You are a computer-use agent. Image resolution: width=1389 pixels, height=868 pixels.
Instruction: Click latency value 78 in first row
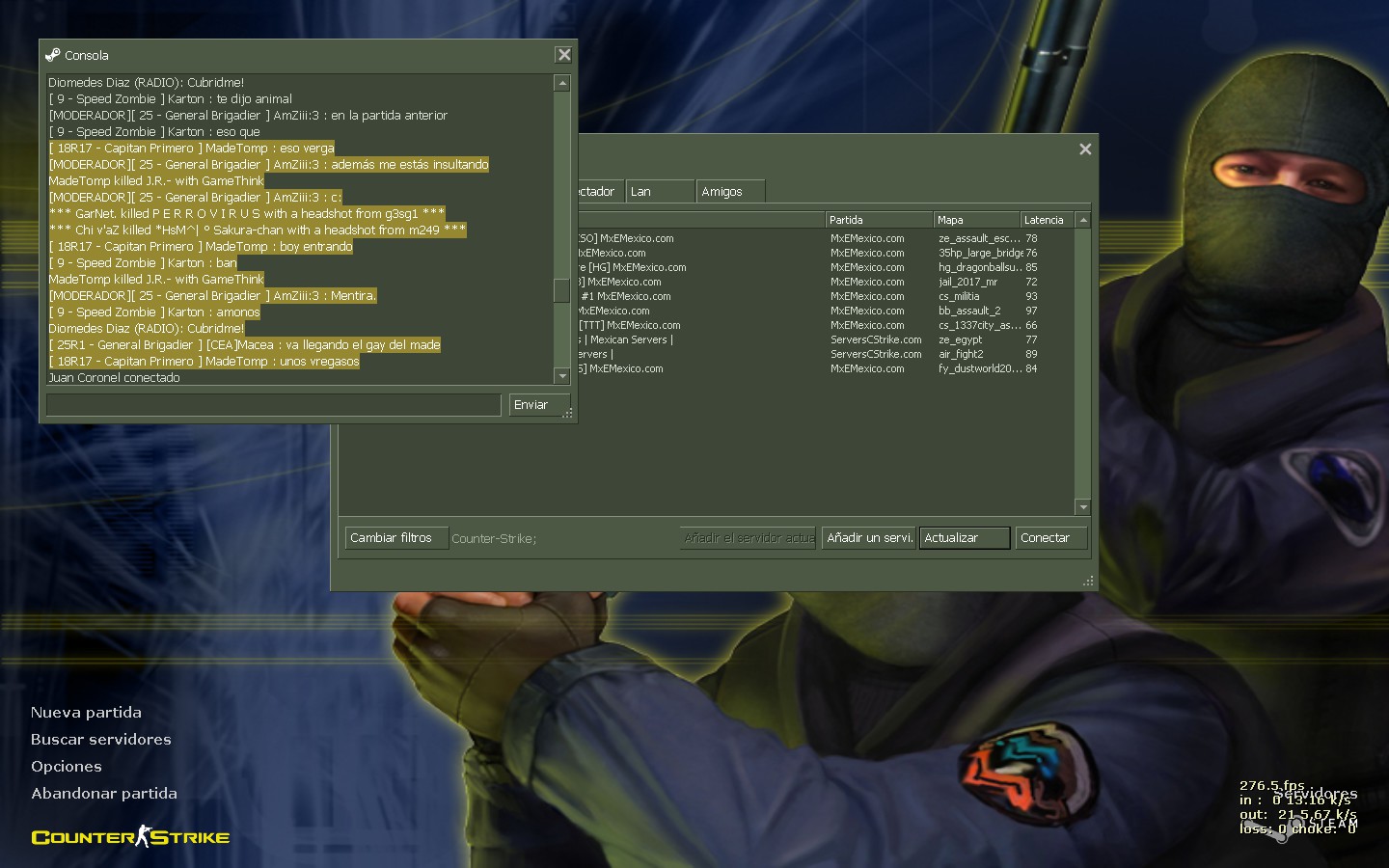pos(1031,238)
